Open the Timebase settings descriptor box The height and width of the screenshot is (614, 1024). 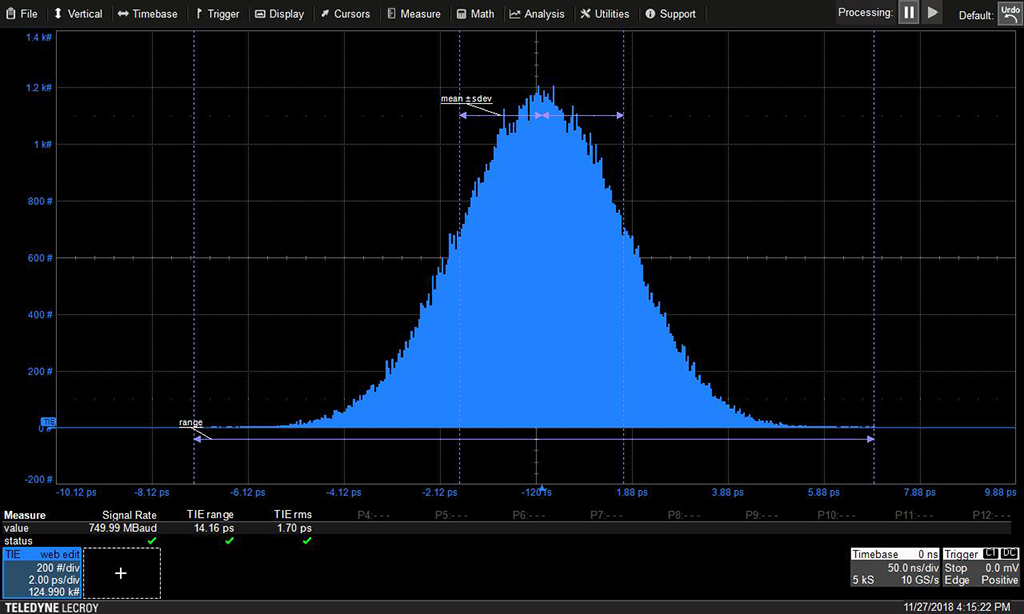point(894,567)
